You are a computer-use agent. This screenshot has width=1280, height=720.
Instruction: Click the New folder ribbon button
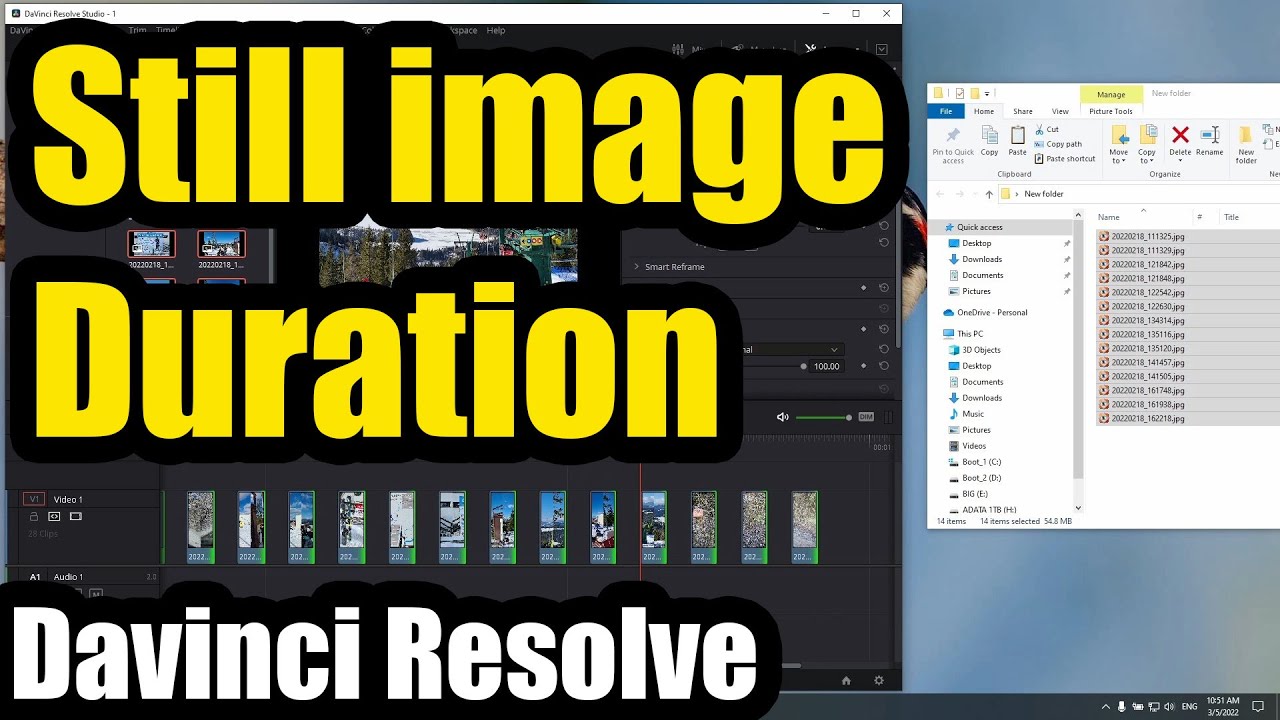click(1246, 145)
